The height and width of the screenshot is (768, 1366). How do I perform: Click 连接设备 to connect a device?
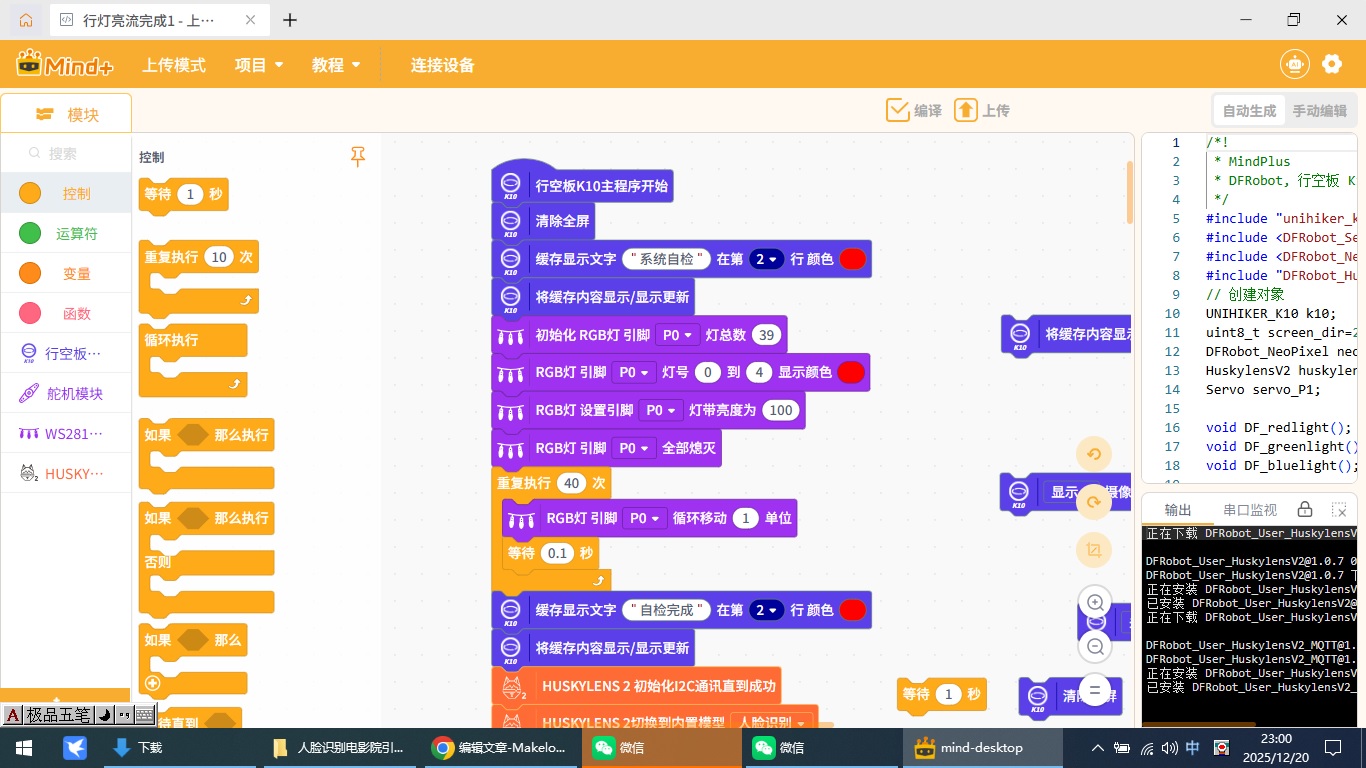coord(442,65)
